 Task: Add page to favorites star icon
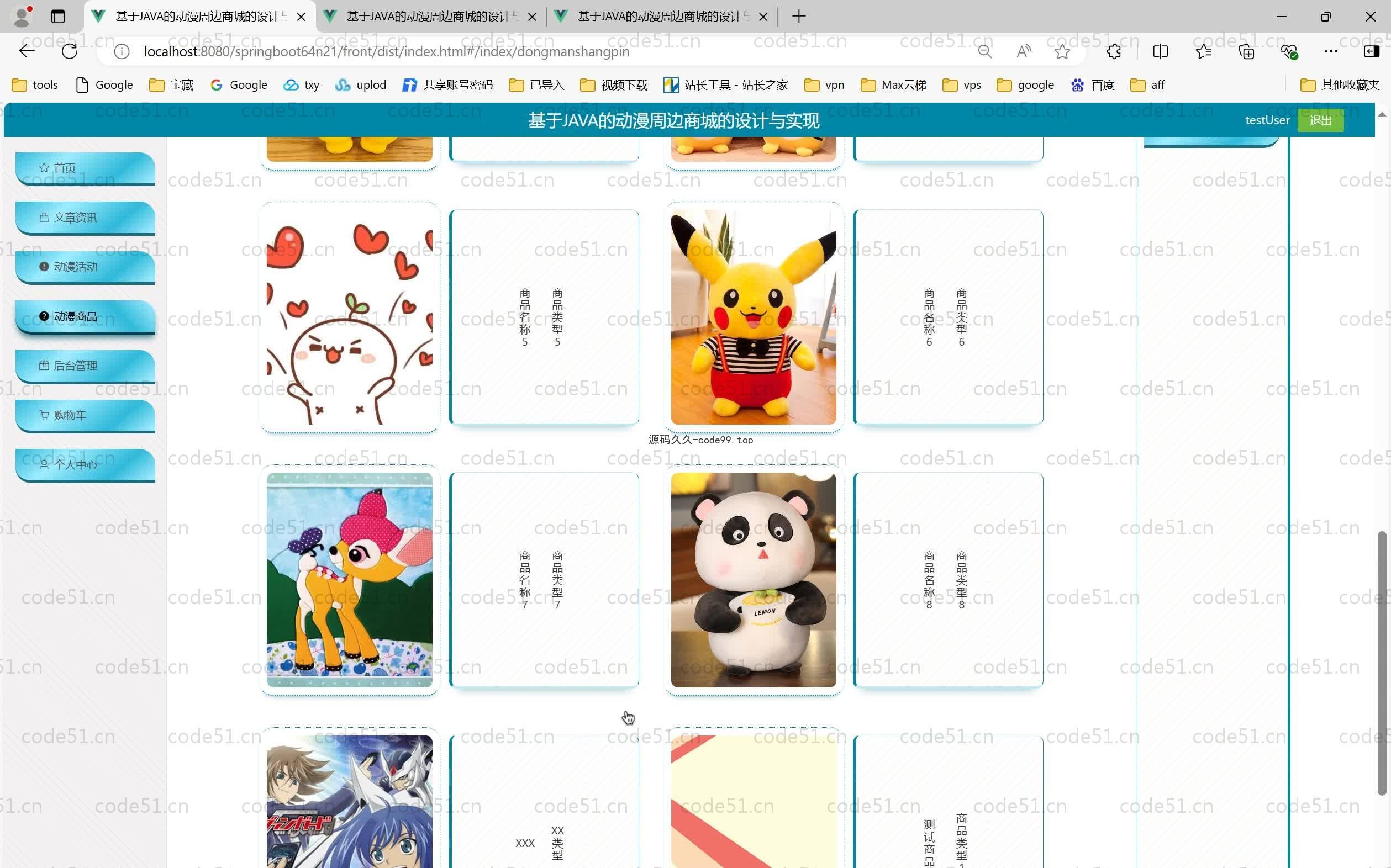(x=1062, y=52)
